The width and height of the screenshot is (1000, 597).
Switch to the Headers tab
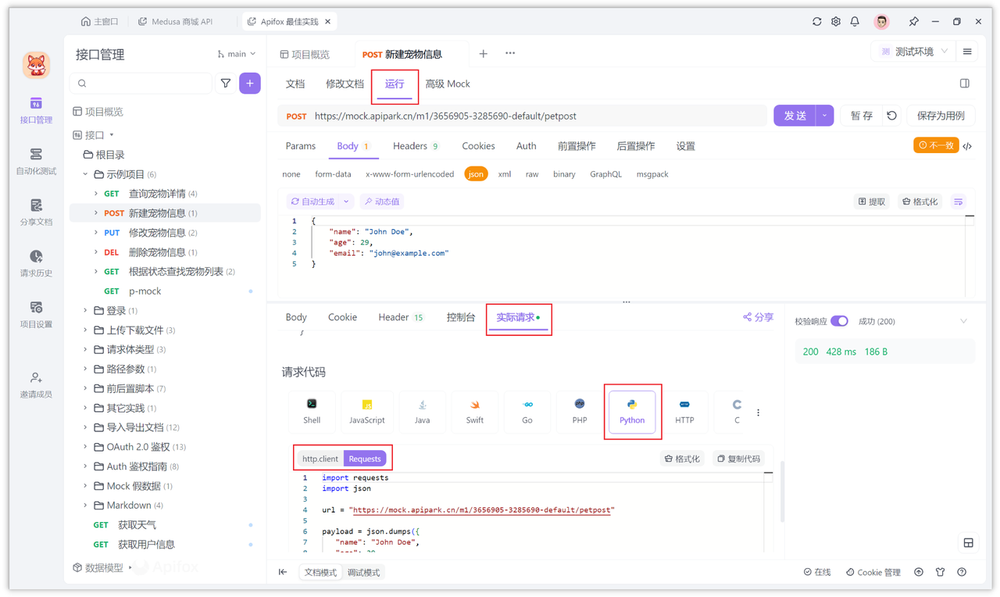point(410,146)
